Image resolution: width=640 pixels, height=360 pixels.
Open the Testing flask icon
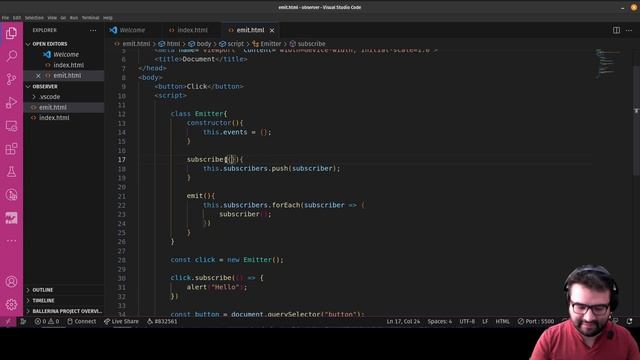point(11,172)
